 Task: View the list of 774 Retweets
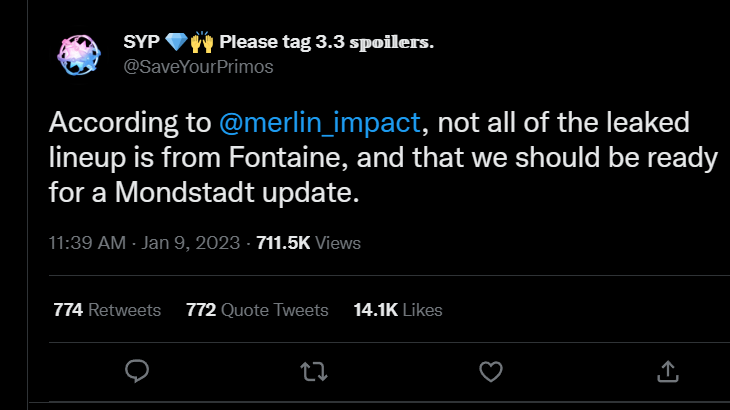(107, 310)
